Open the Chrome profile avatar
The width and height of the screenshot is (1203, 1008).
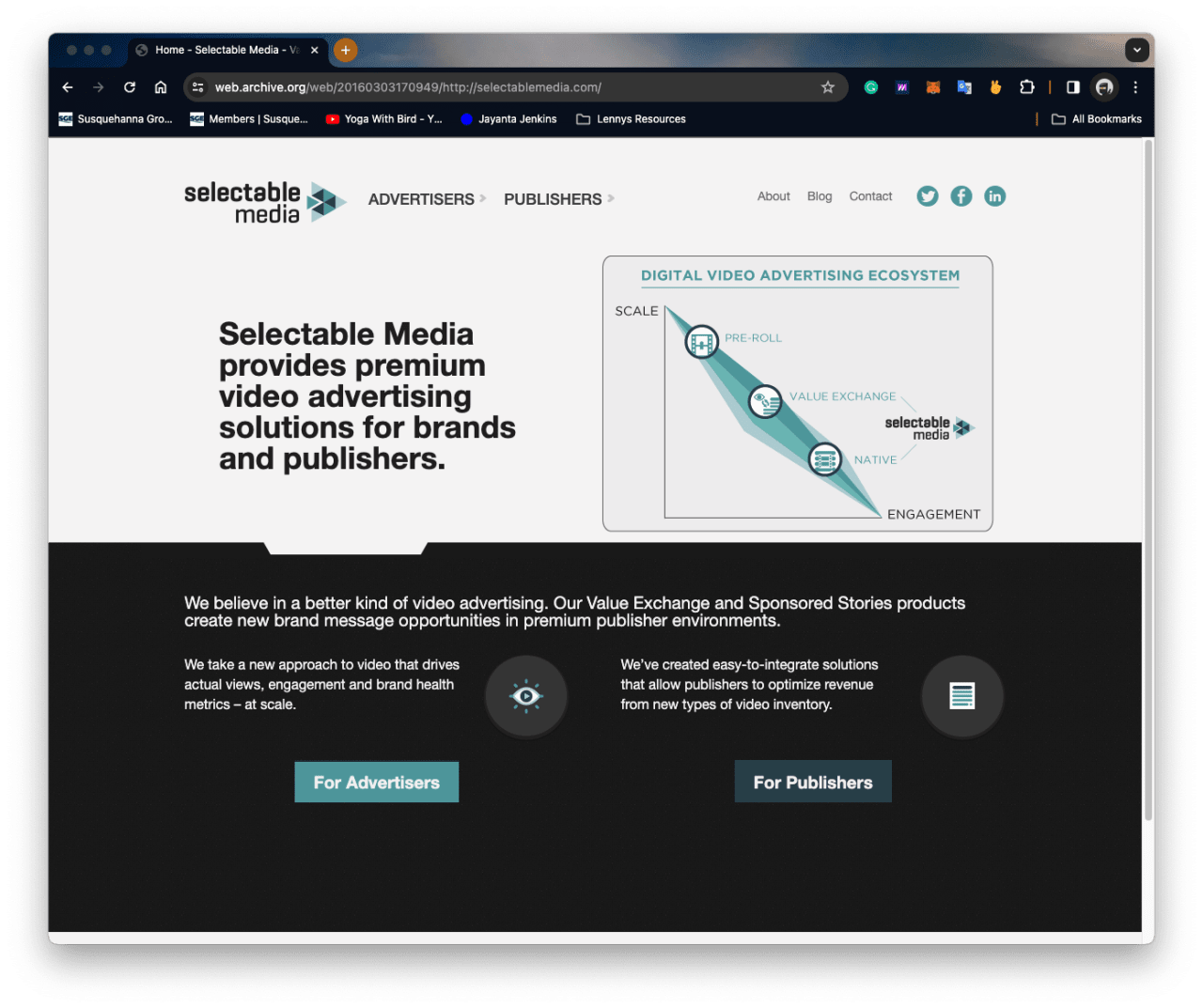click(1104, 87)
